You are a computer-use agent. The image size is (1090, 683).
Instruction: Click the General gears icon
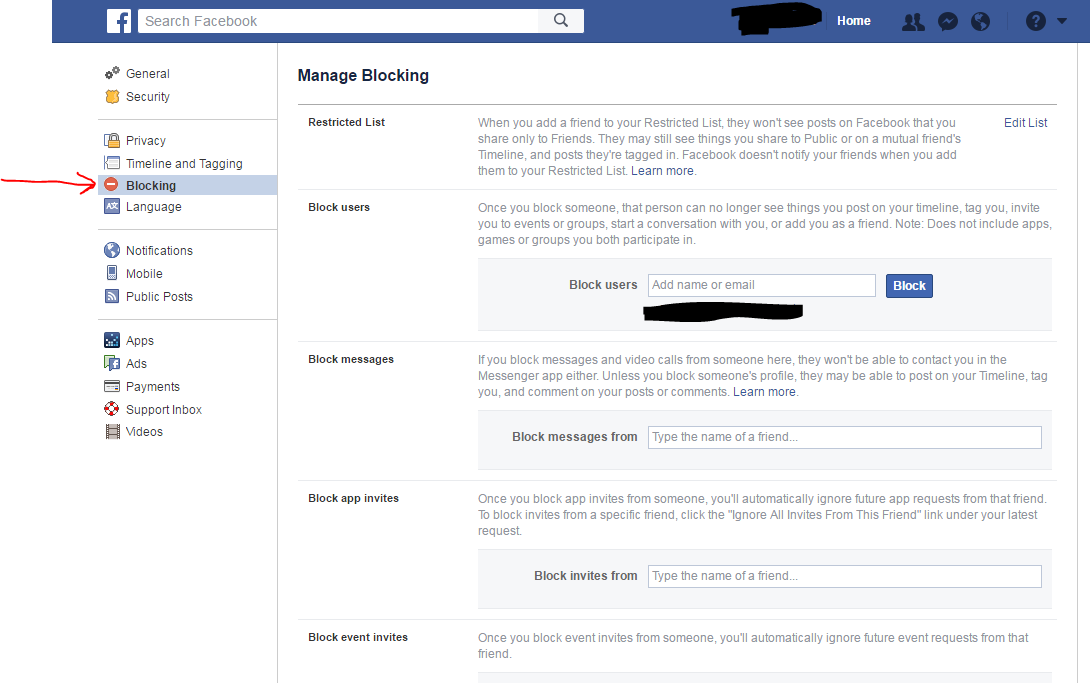click(x=112, y=73)
